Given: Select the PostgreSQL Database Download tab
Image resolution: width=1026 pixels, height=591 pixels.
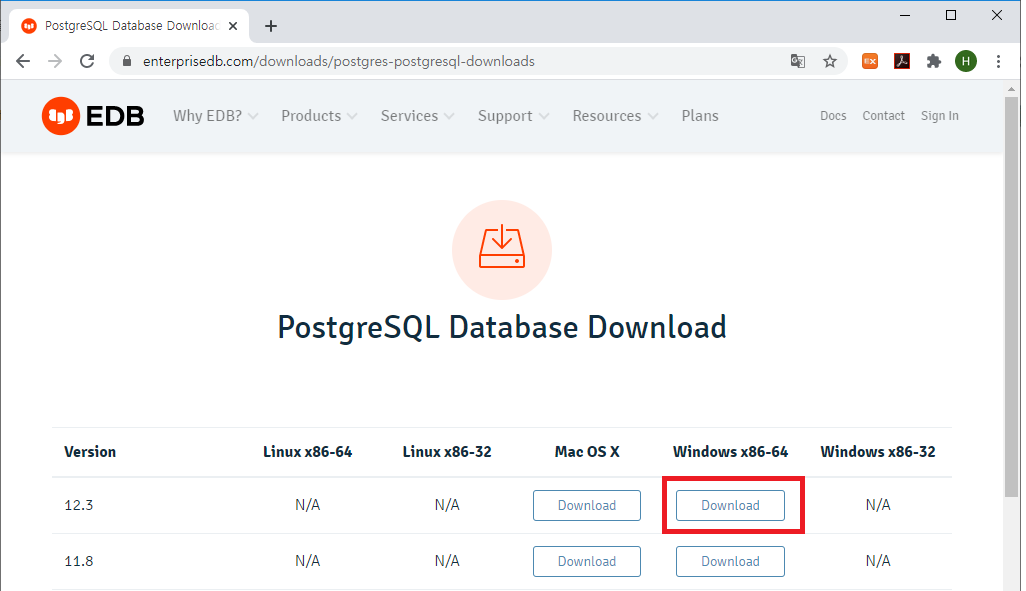Looking at the screenshot, I should 130,26.
